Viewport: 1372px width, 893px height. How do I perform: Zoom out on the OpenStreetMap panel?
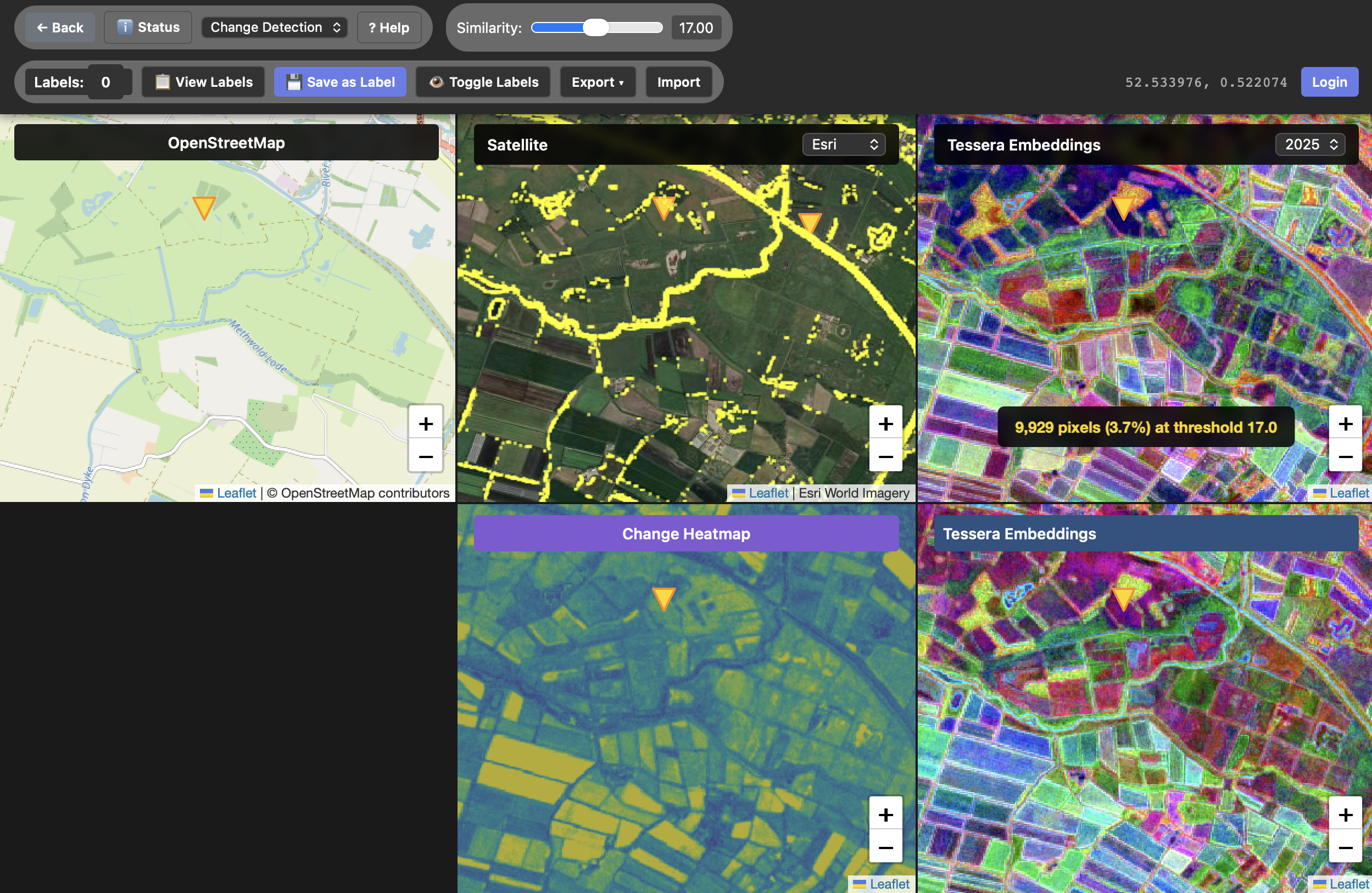(x=426, y=456)
